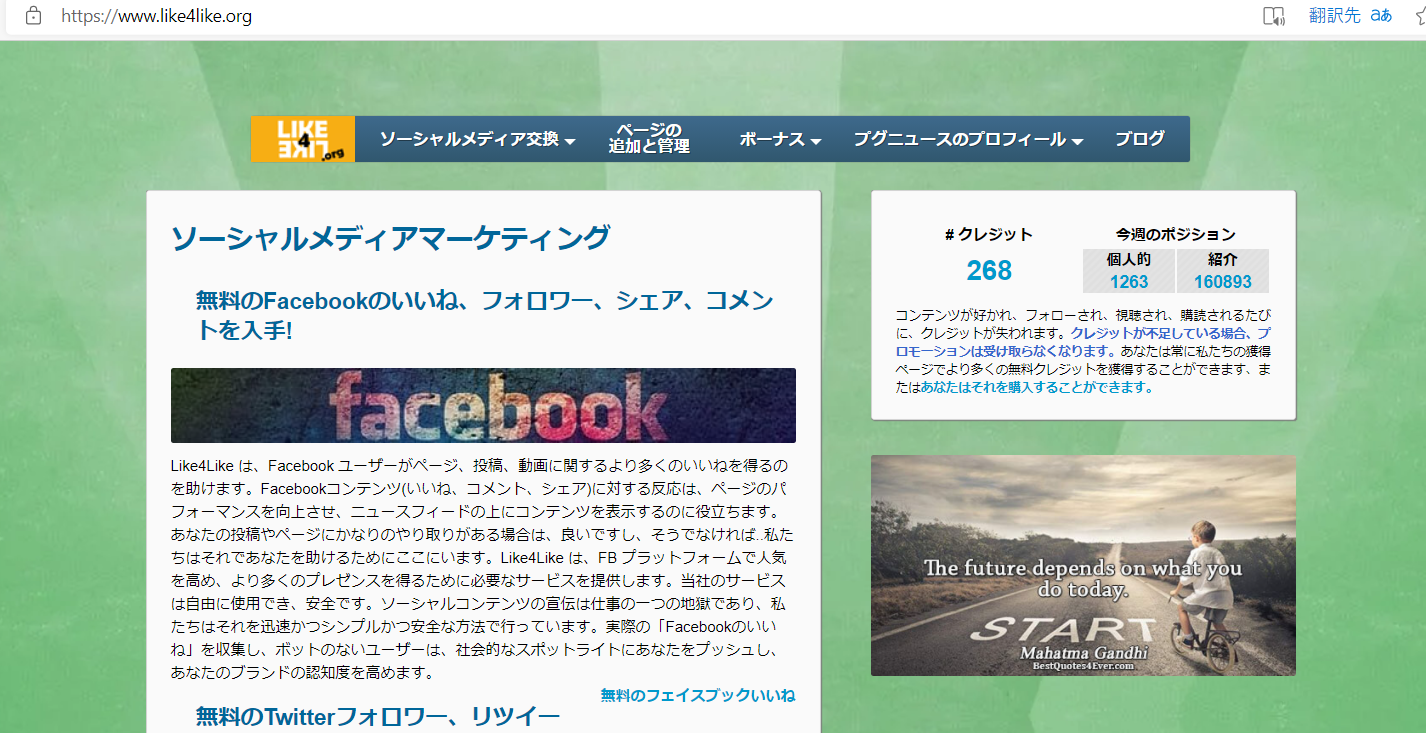Expand ソーシャルメディア交換 dropdown menu
The height and width of the screenshot is (733, 1426).
(x=477, y=140)
